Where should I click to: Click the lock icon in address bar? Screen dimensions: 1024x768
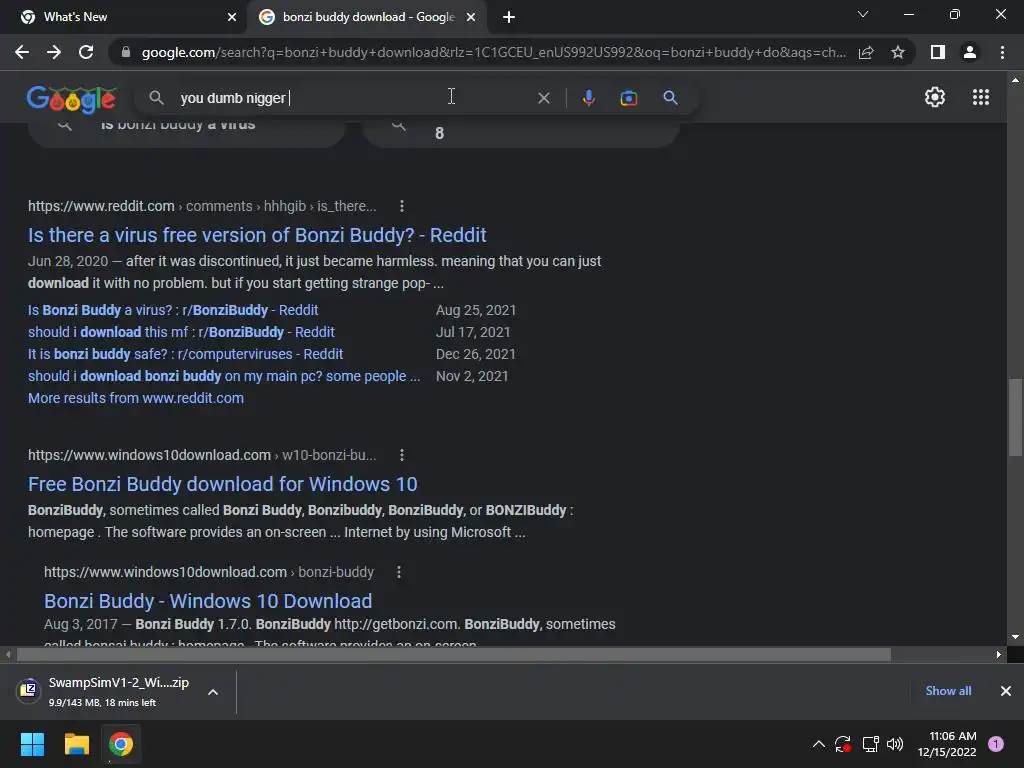pyautogui.click(x=126, y=52)
